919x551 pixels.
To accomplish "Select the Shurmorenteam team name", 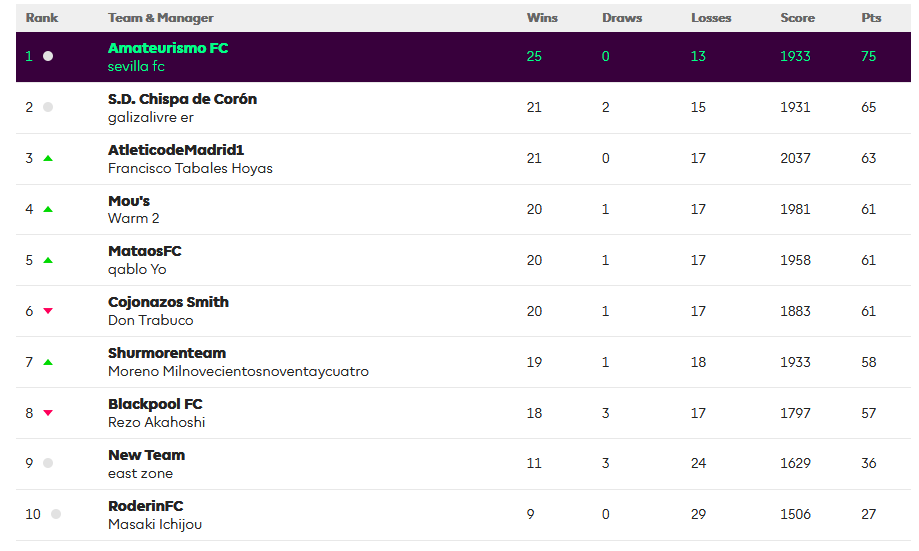I will point(167,353).
